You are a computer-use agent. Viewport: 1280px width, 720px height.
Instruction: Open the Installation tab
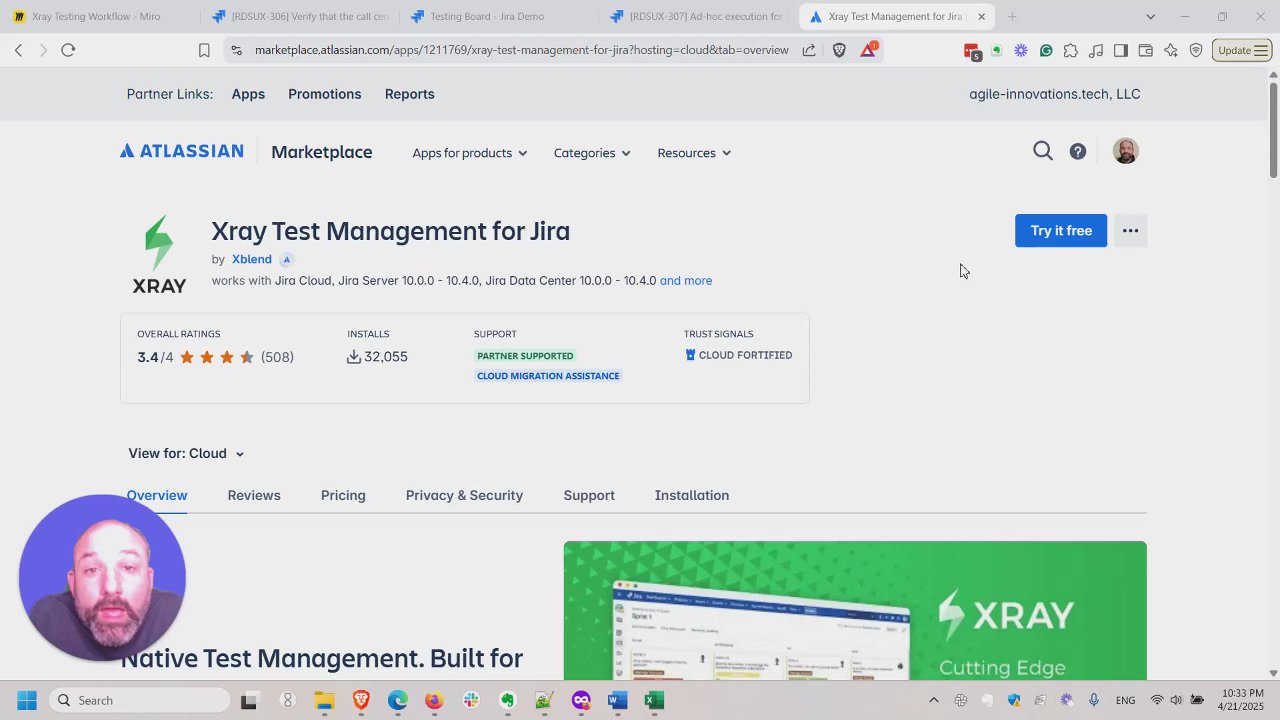[692, 495]
